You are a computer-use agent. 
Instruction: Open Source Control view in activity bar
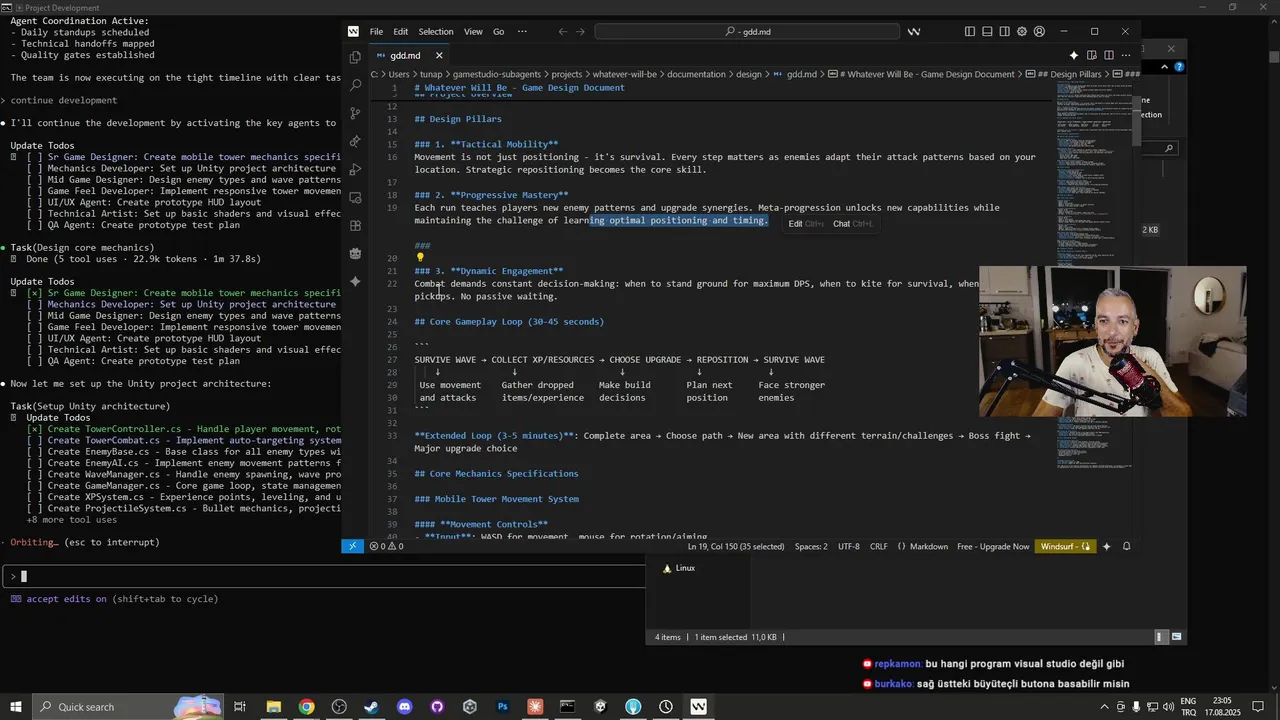[355, 114]
